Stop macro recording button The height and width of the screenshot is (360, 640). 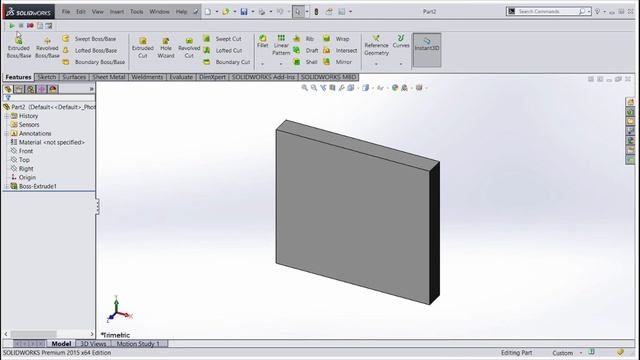coord(21,26)
